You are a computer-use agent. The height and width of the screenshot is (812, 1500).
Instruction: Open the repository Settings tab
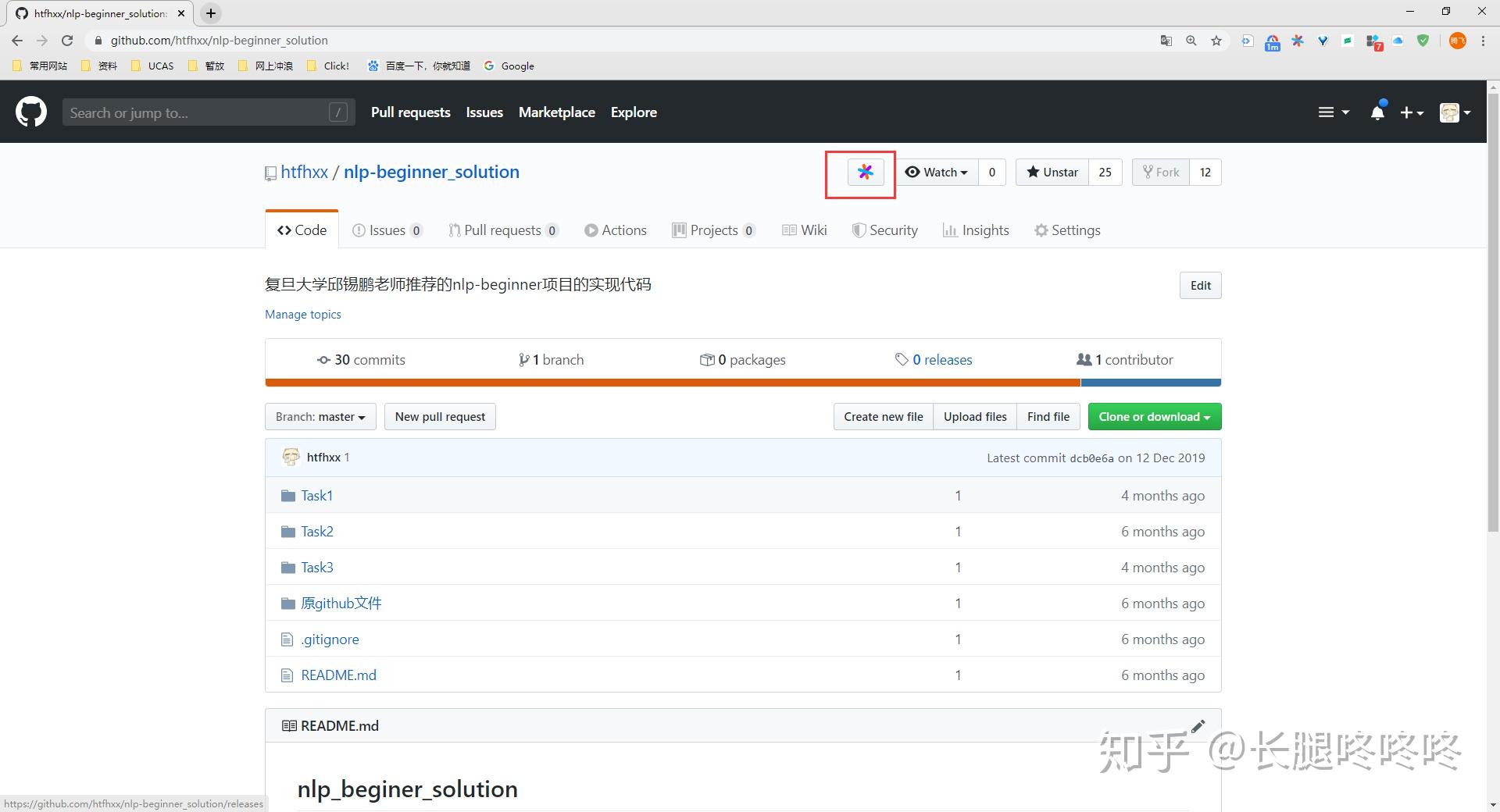pos(1067,230)
